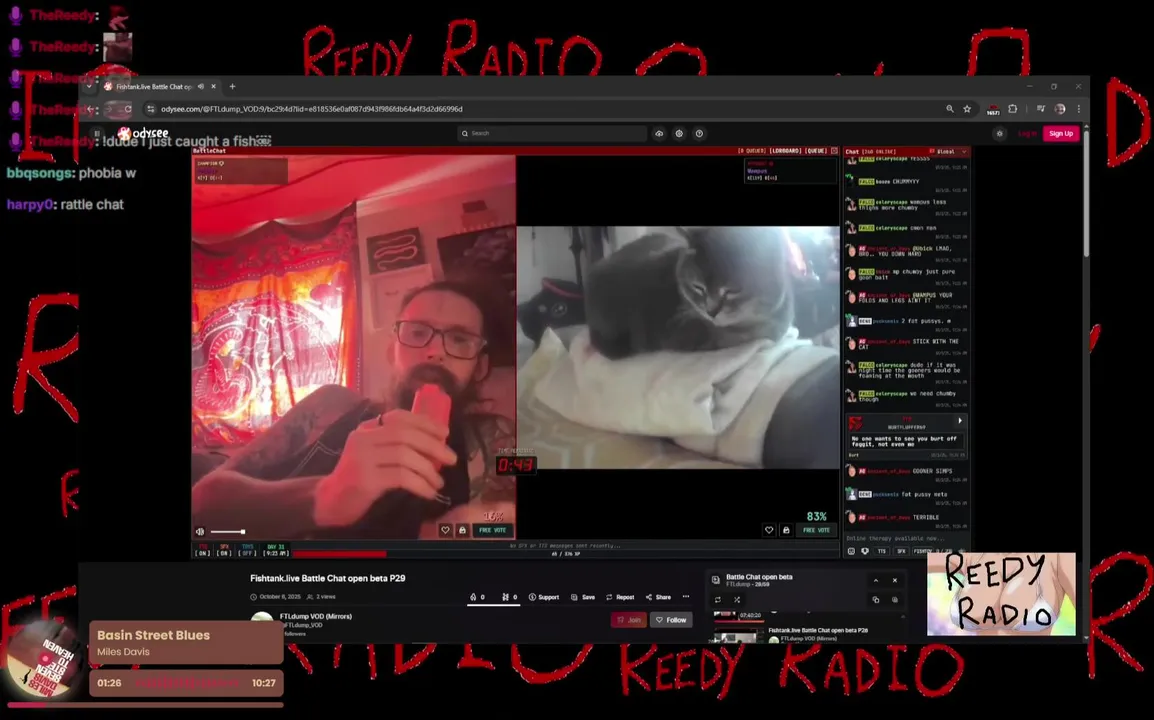Collapse the Battle Chat open beta playlist
Image resolution: width=1154 pixels, height=720 pixels.
[876, 580]
